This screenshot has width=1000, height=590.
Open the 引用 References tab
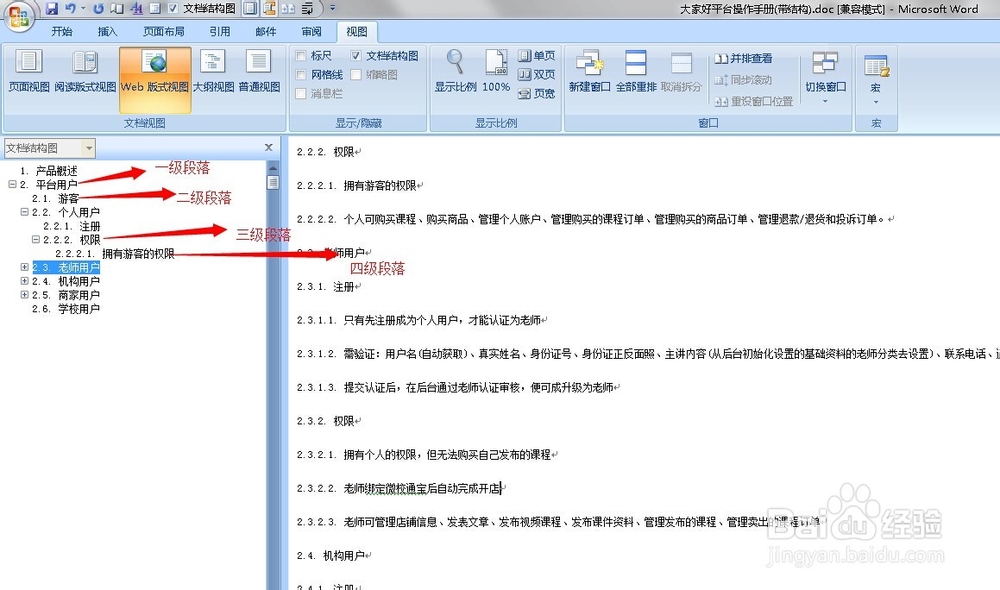coord(220,31)
